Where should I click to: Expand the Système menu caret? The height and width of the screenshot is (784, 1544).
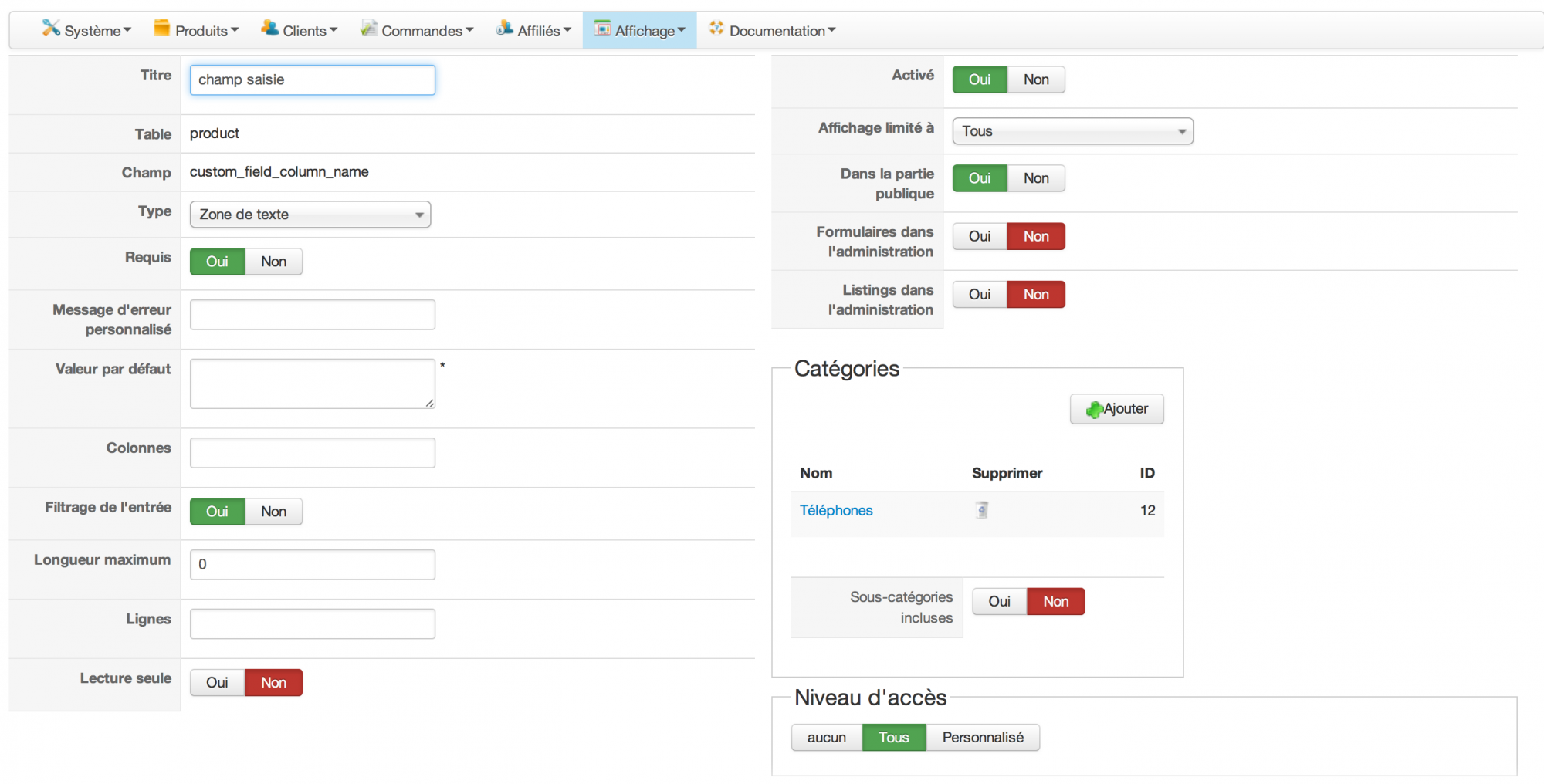[127, 31]
